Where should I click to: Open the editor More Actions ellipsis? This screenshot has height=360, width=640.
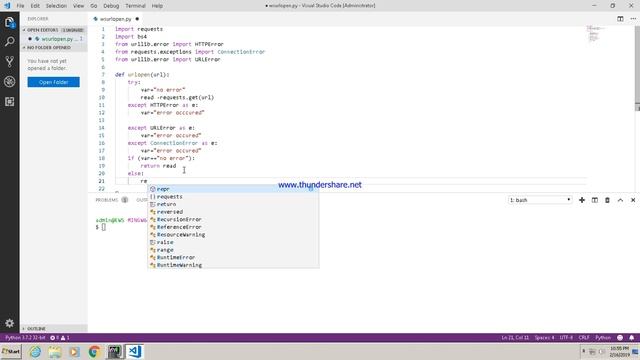coord(633,19)
